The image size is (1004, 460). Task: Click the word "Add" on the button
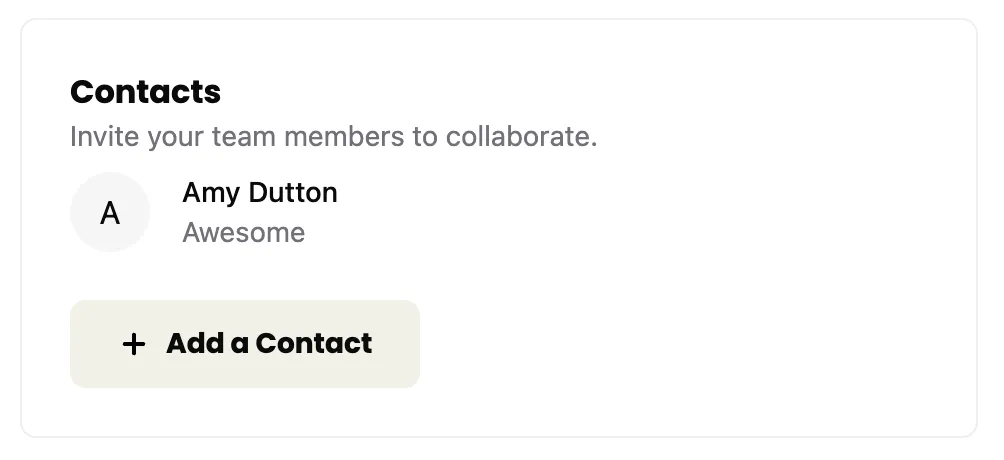[195, 344]
